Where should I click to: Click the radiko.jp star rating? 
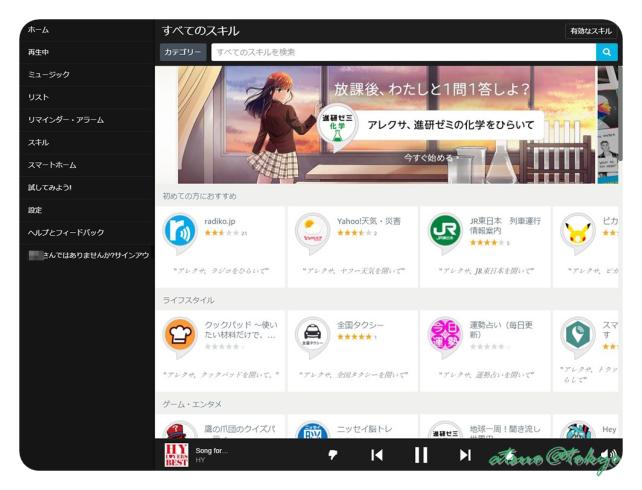(222, 233)
